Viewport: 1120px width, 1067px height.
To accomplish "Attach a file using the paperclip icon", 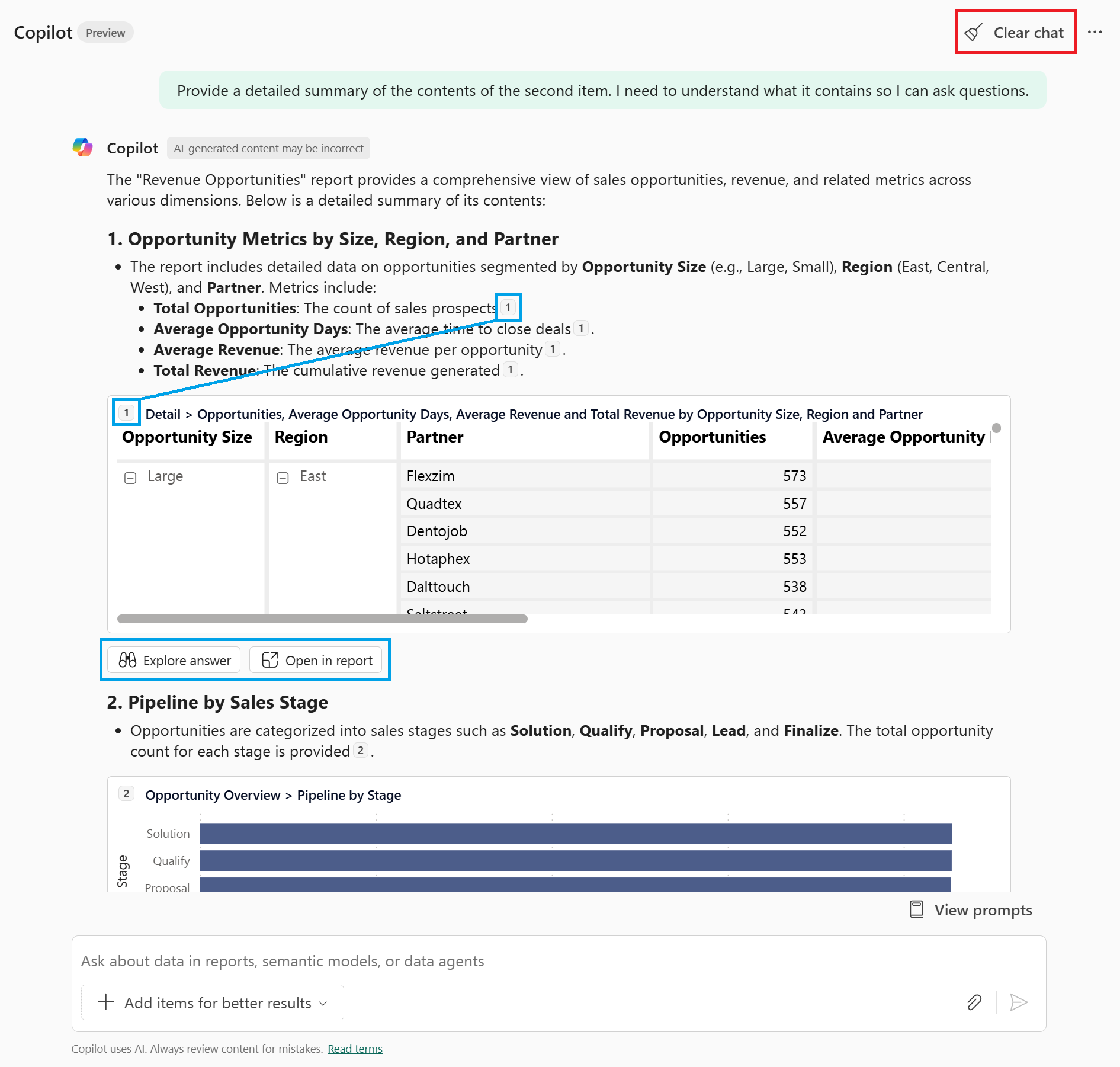I will coord(973,1002).
